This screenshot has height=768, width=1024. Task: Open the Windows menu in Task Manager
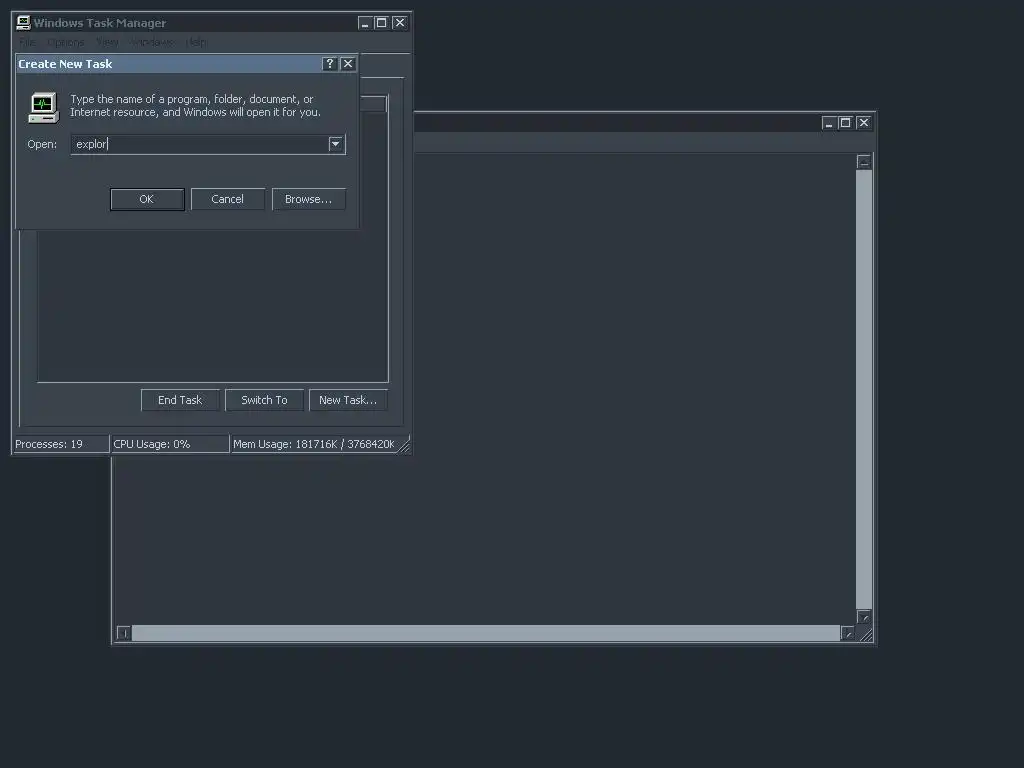152,42
